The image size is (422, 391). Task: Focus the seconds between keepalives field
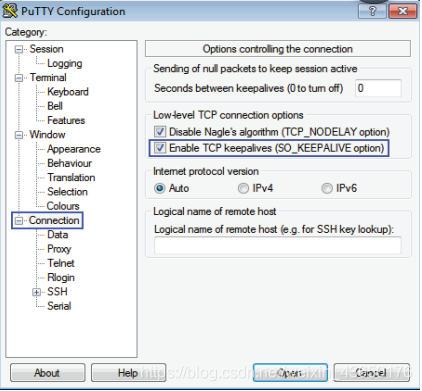(378, 88)
